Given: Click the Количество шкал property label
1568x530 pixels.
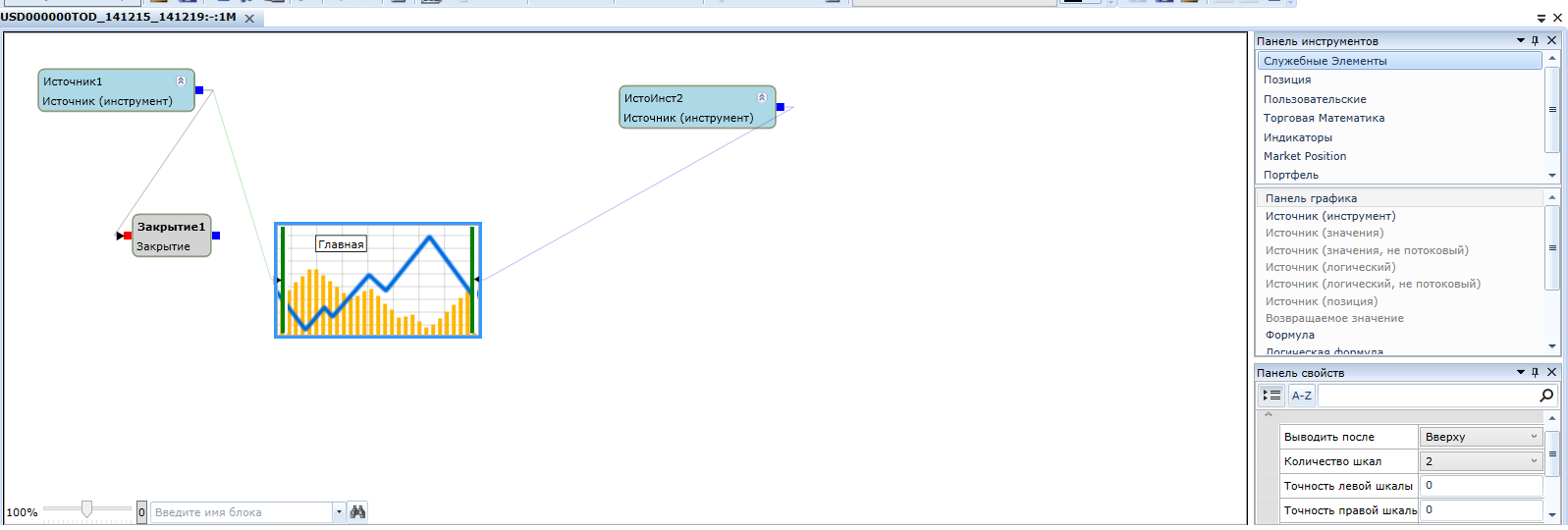Looking at the screenshot, I should point(1332,461).
